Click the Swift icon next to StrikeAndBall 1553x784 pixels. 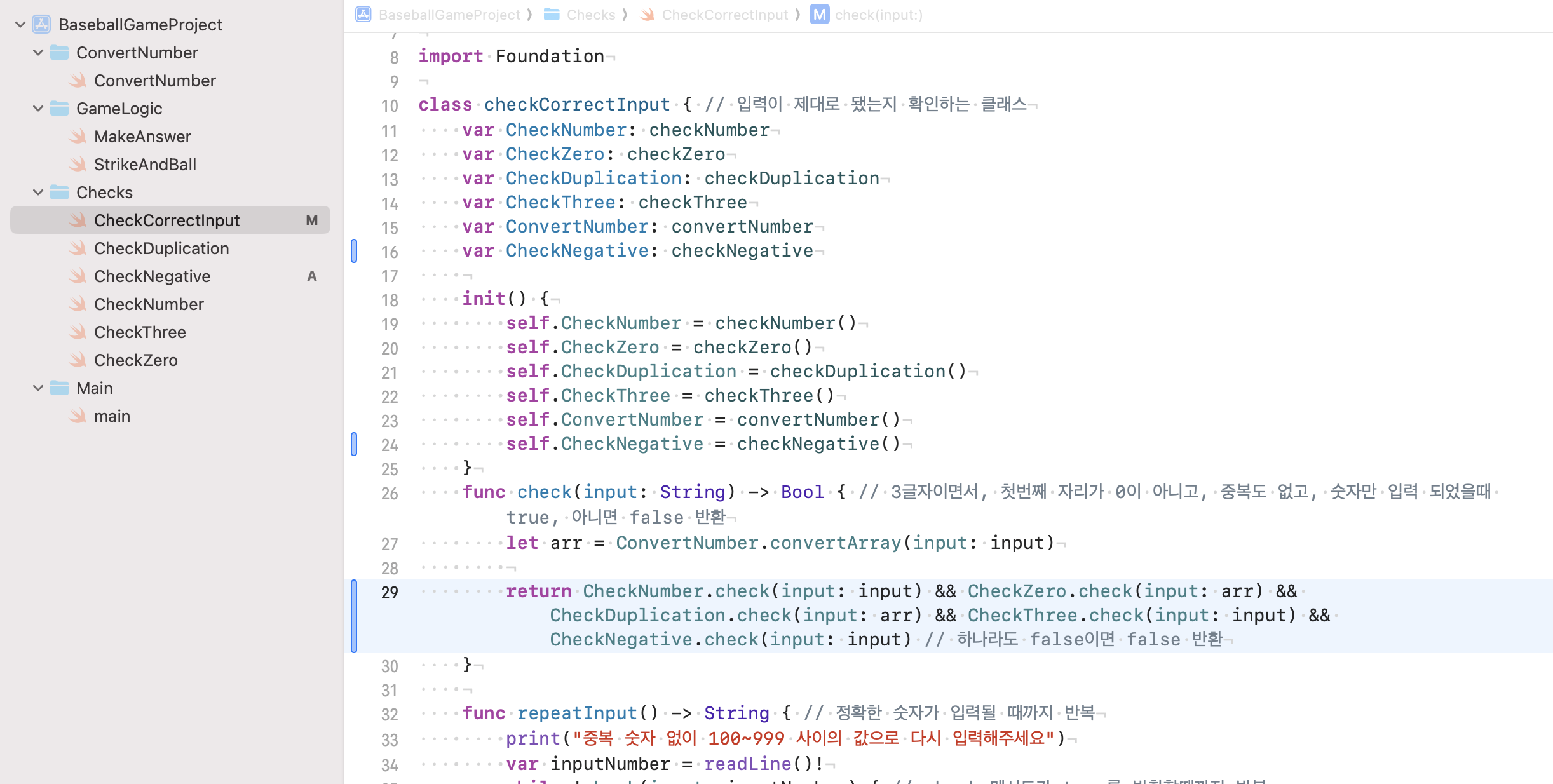click(x=78, y=165)
